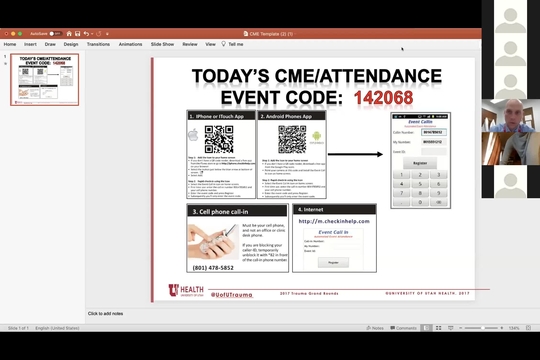Click the zoom in plus button
Image resolution: width=540 pixels, height=360 pixels.
tap(502, 328)
